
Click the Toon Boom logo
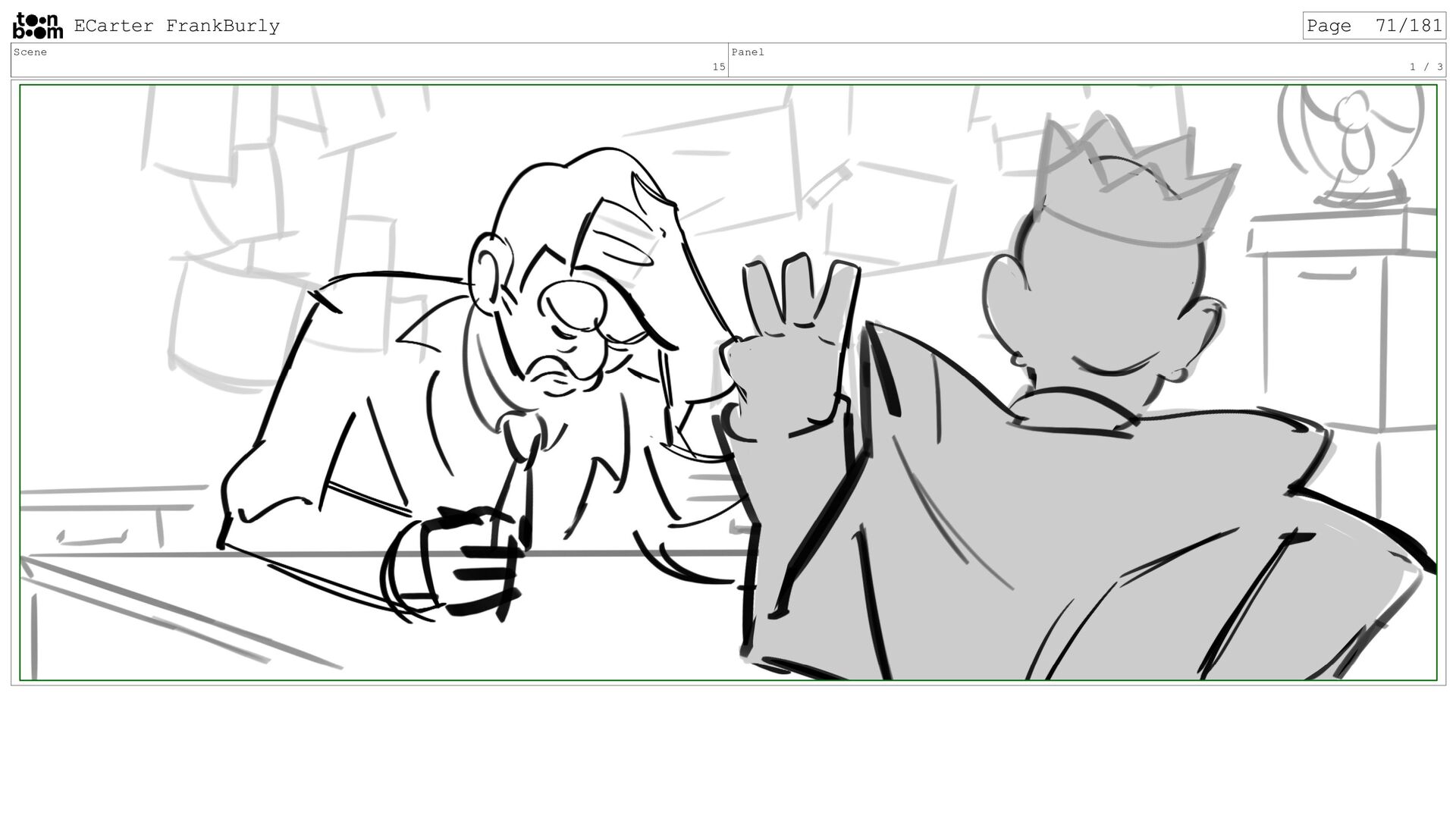(x=38, y=26)
